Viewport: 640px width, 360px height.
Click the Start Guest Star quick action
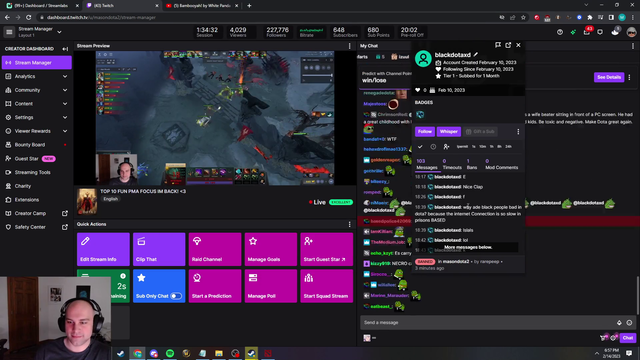pos(327,249)
